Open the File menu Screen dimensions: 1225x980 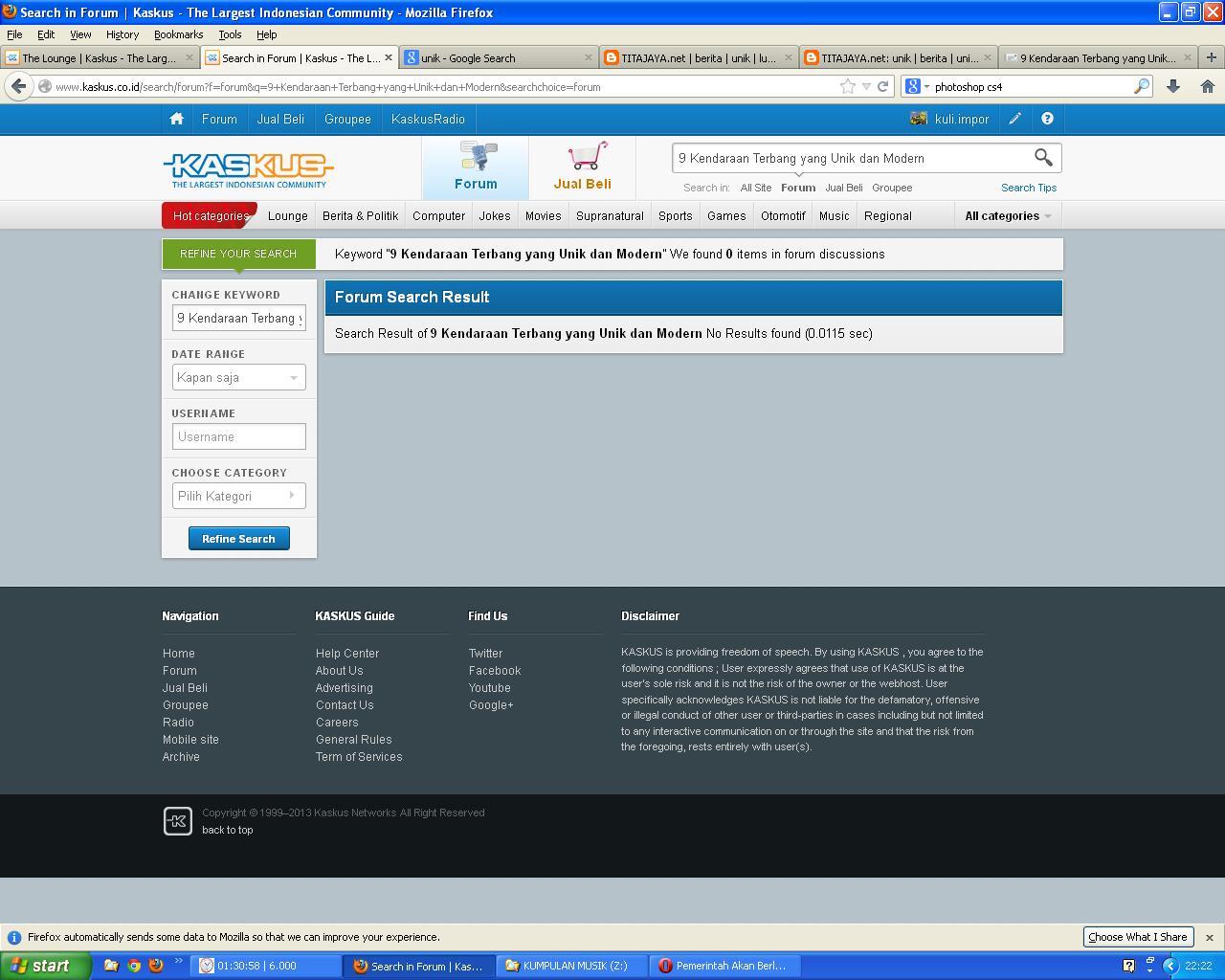click(14, 34)
